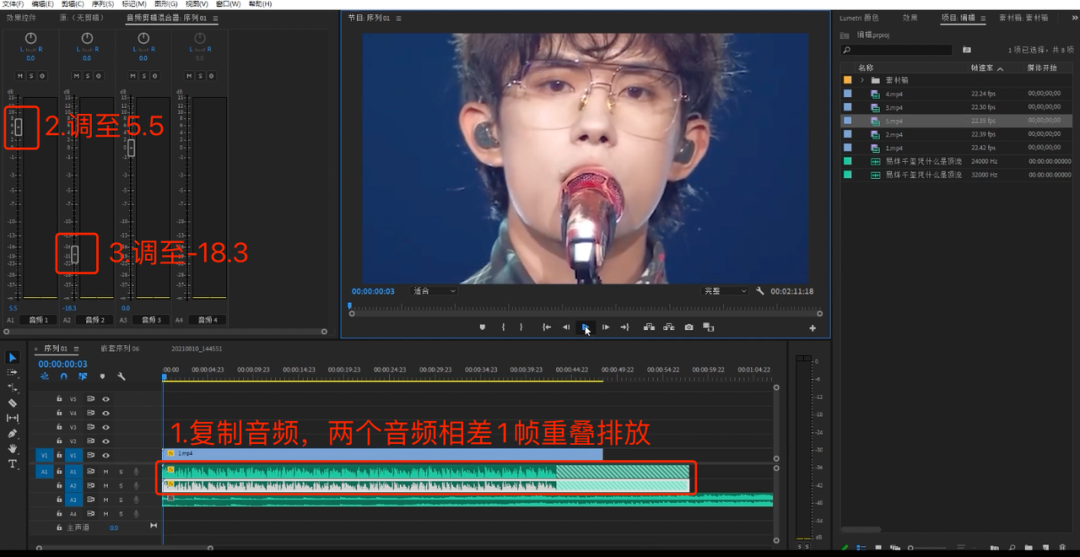Open timeline display settings wrench

point(121,377)
